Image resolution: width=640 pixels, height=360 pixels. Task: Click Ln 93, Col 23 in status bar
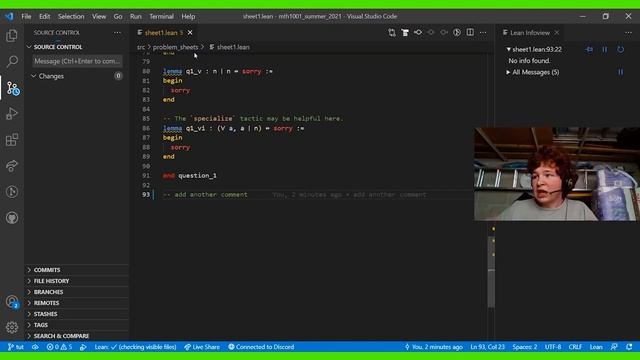(x=487, y=347)
